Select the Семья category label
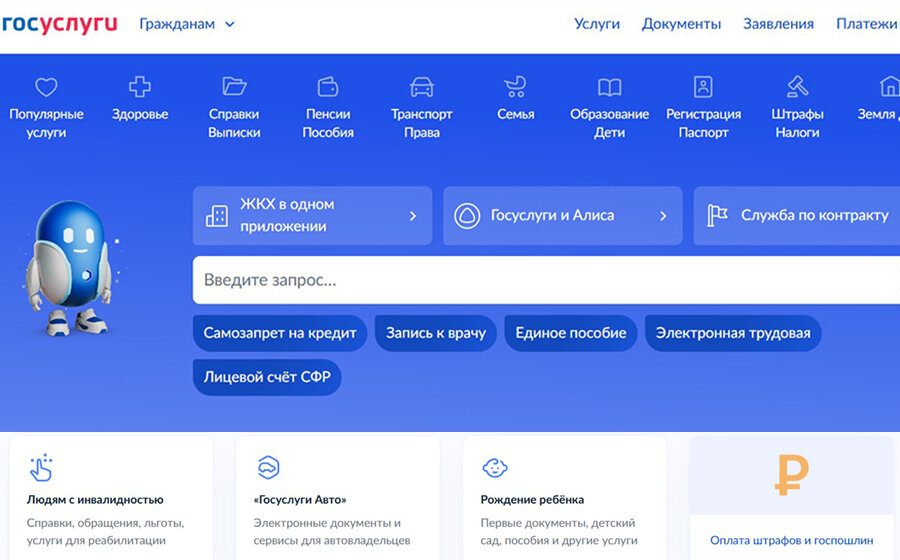Viewport: 900px width, 560px height. coord(515,114)
